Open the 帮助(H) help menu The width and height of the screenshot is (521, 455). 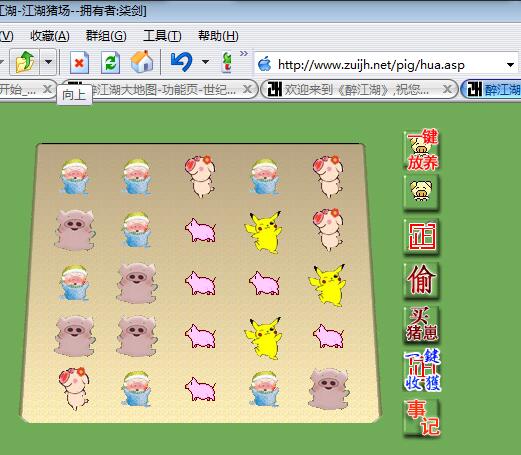click(x=218, y=36)
